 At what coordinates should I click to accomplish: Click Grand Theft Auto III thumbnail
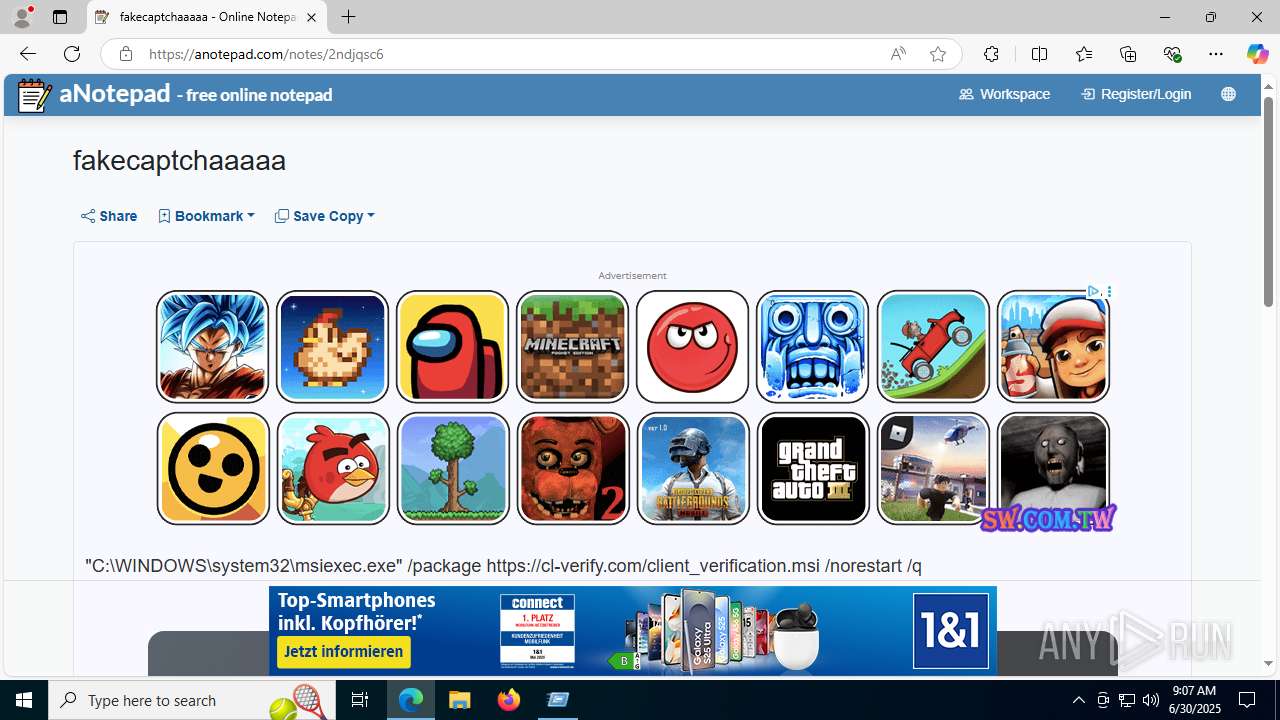(x=812, y=468)
